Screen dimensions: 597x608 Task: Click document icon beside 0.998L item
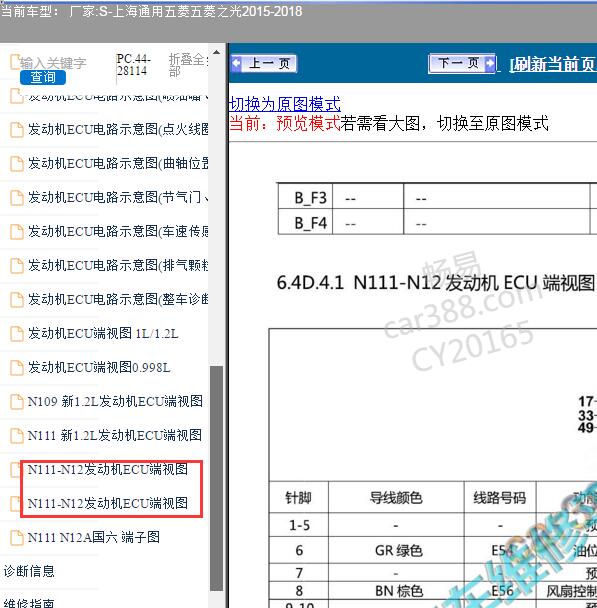(x=16, y=367)
